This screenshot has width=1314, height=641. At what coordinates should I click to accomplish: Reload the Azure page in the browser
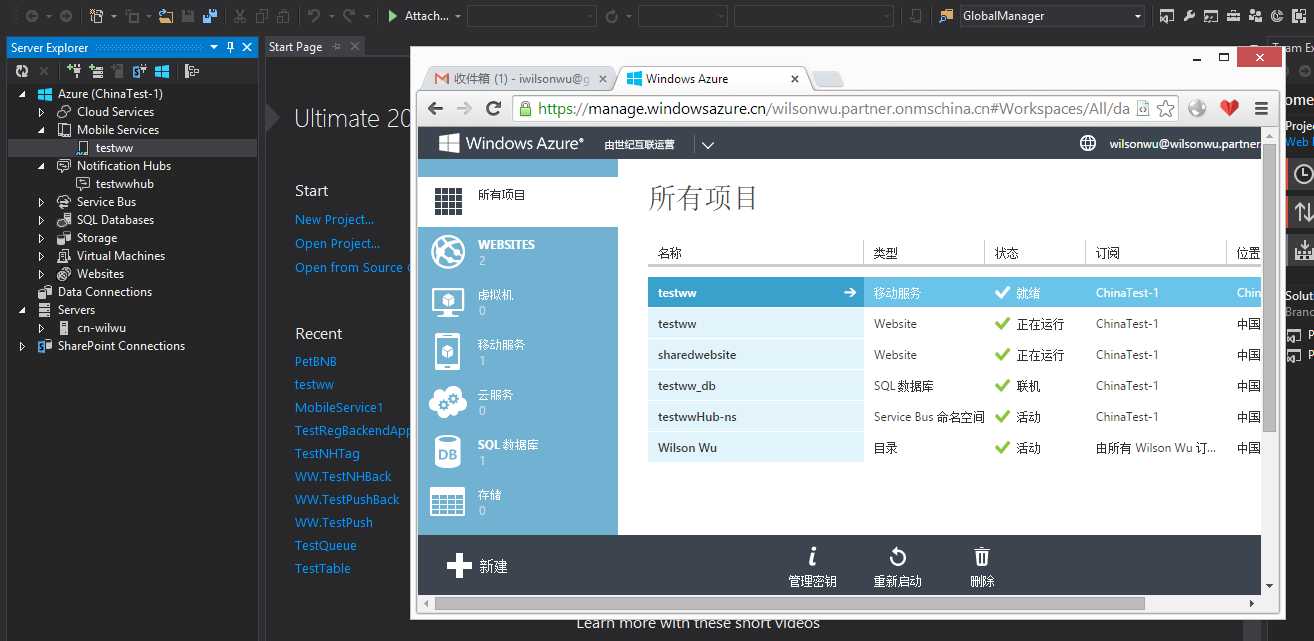(x=493, y=108)
